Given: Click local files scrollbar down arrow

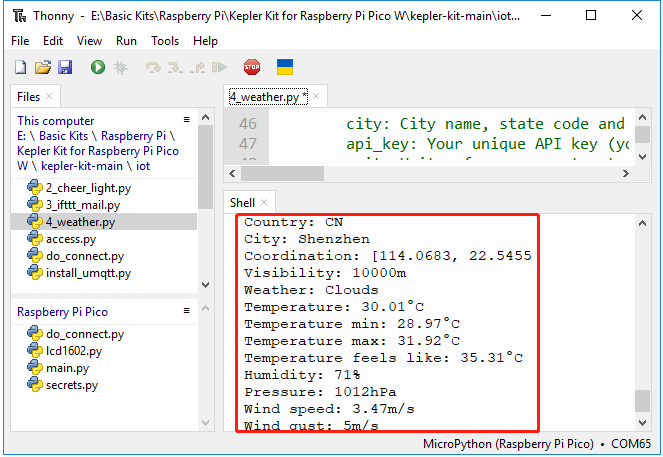Looking at the screenshot, I should [x=205, y=285].
